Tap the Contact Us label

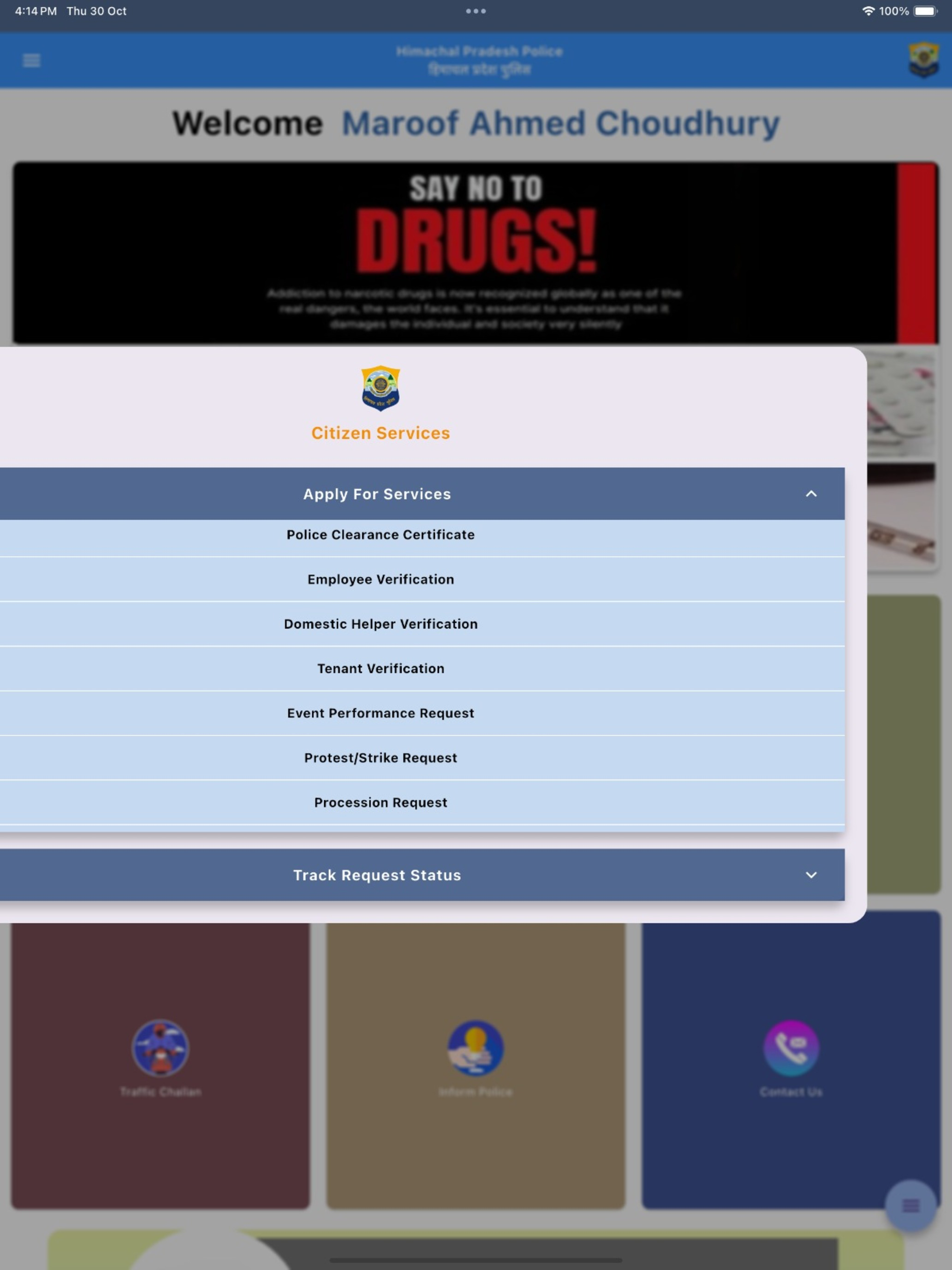(791, 1091)
